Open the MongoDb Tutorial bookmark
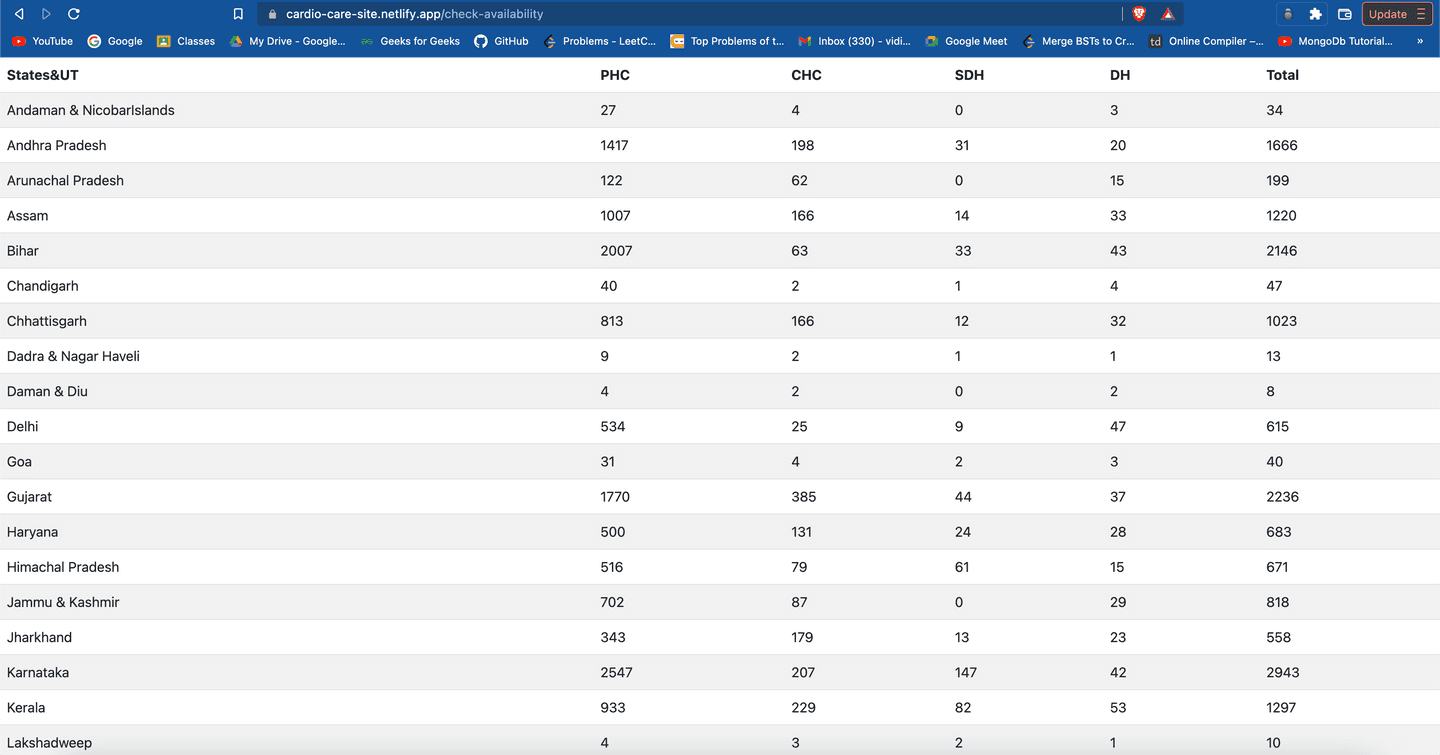1440x755 pixels. point(1335,41)
